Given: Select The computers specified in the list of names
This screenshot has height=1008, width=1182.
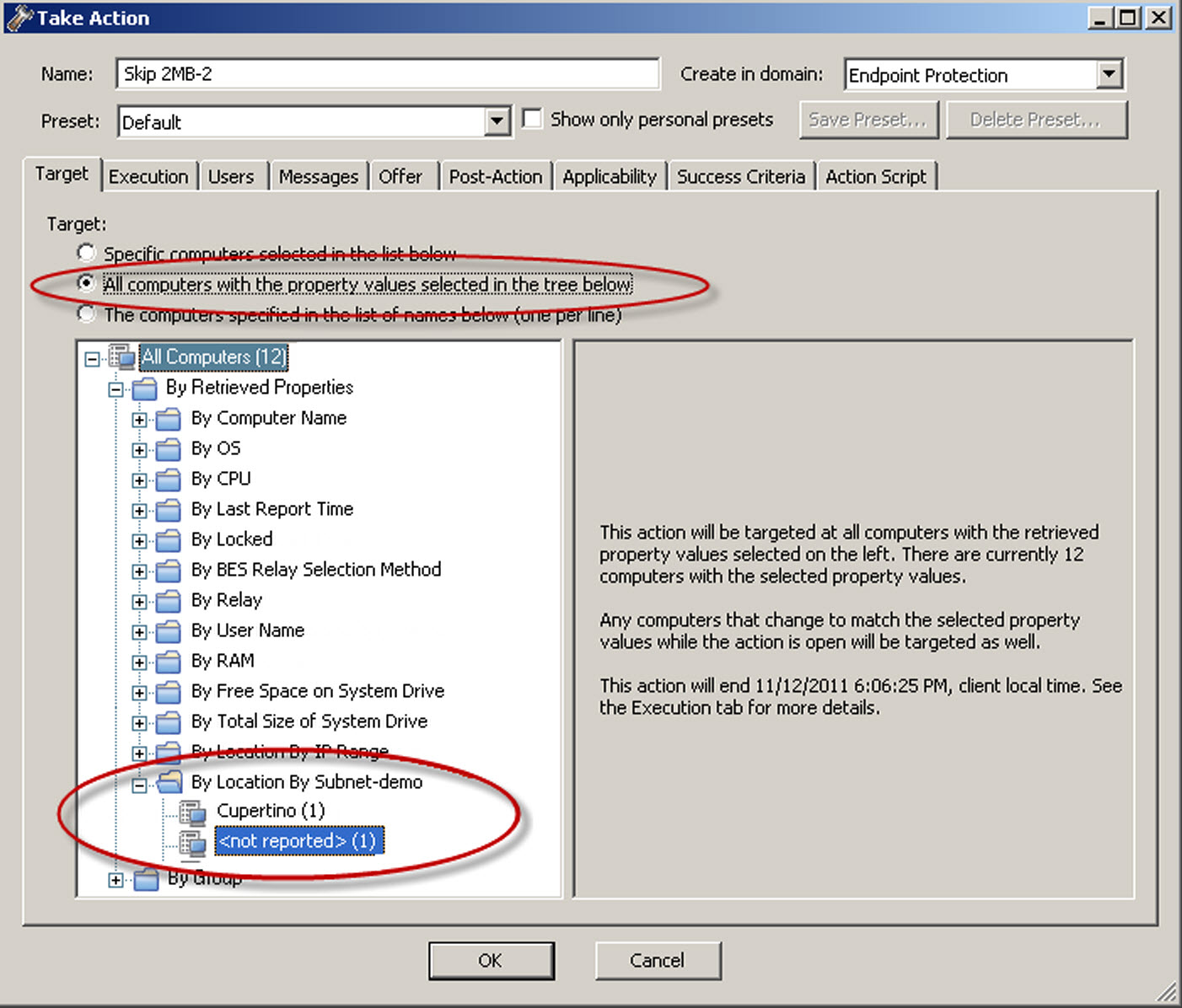Looking at the screenshot, I should coord(86,313).
